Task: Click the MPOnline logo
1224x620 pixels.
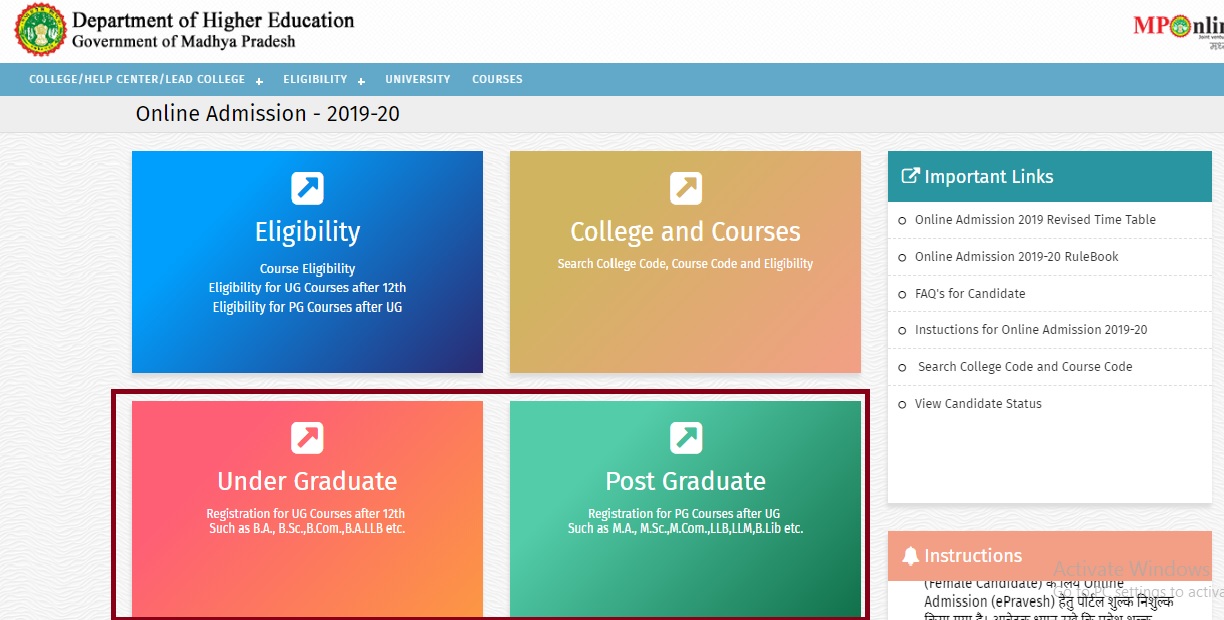Action: coord(1178,28)
